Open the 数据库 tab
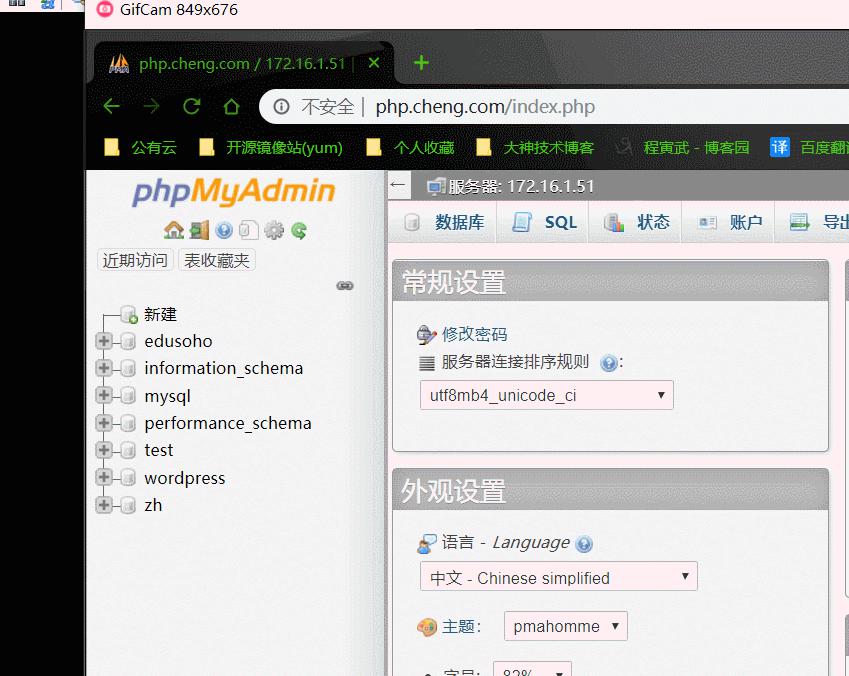The height and width of the screenshot is (676, 849). [x=444, y=222]
